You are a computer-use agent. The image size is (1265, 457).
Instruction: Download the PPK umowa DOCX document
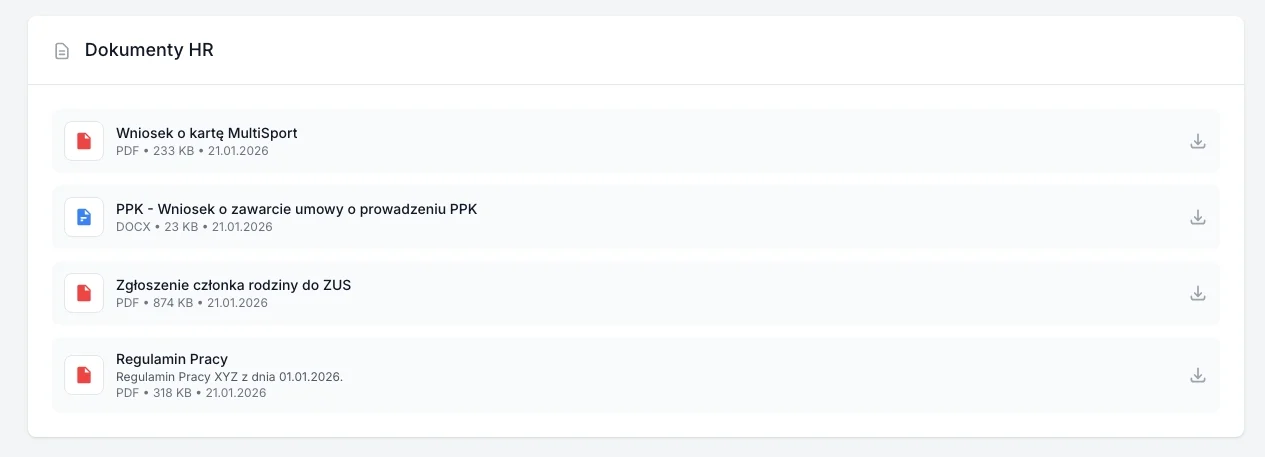(x=1197, y=217)
